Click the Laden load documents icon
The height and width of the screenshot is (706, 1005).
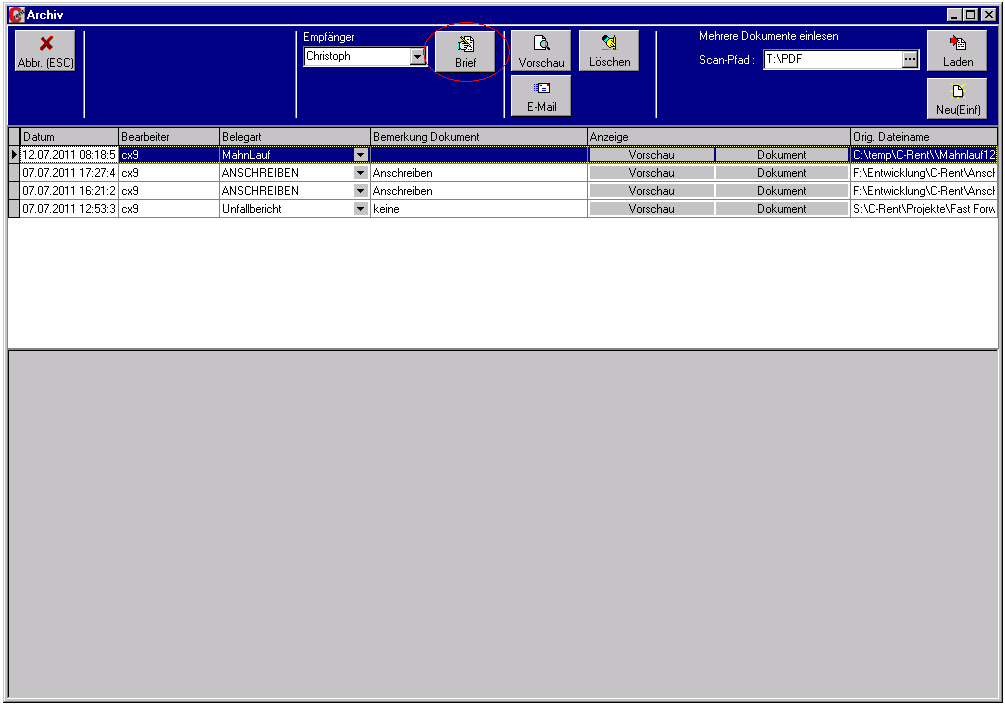pyautogui.click(x=956, y=48)
